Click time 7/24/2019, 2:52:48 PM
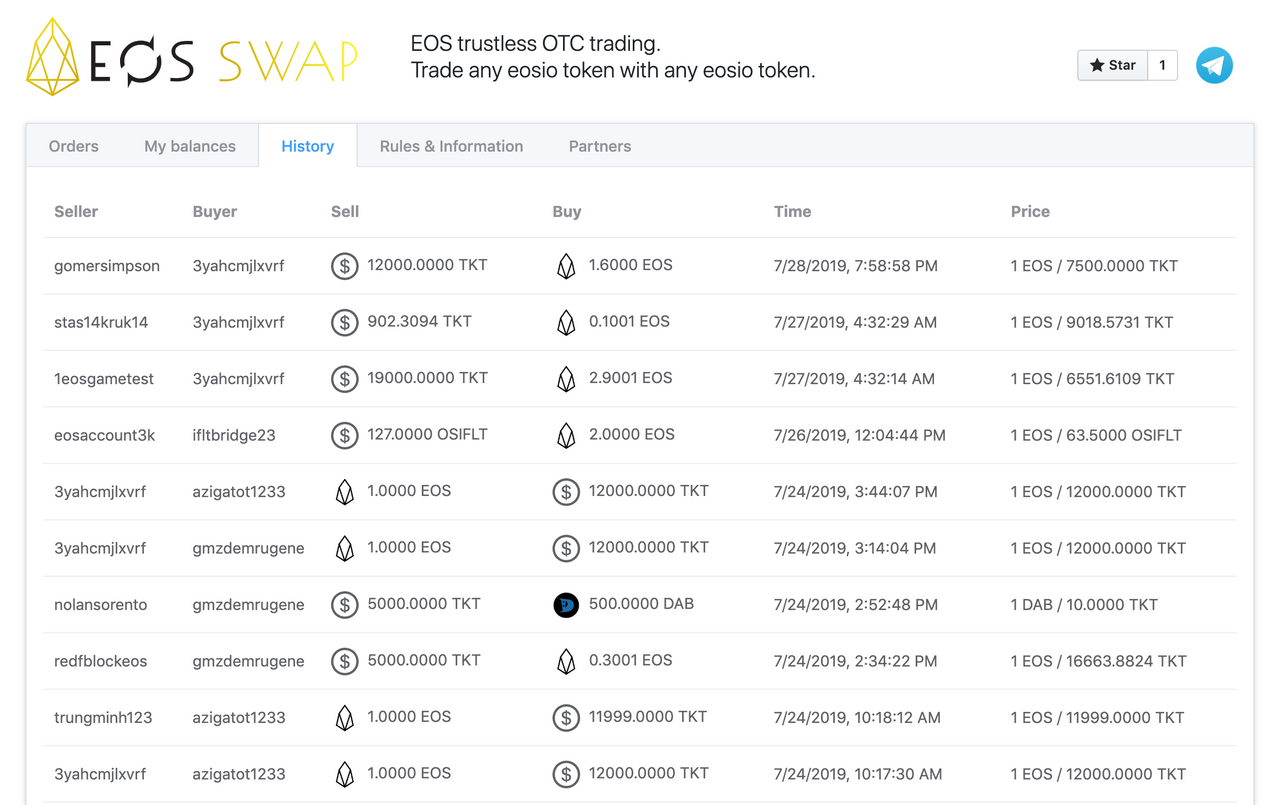This screenshot has height=805, width=1280. coord(856,605)
